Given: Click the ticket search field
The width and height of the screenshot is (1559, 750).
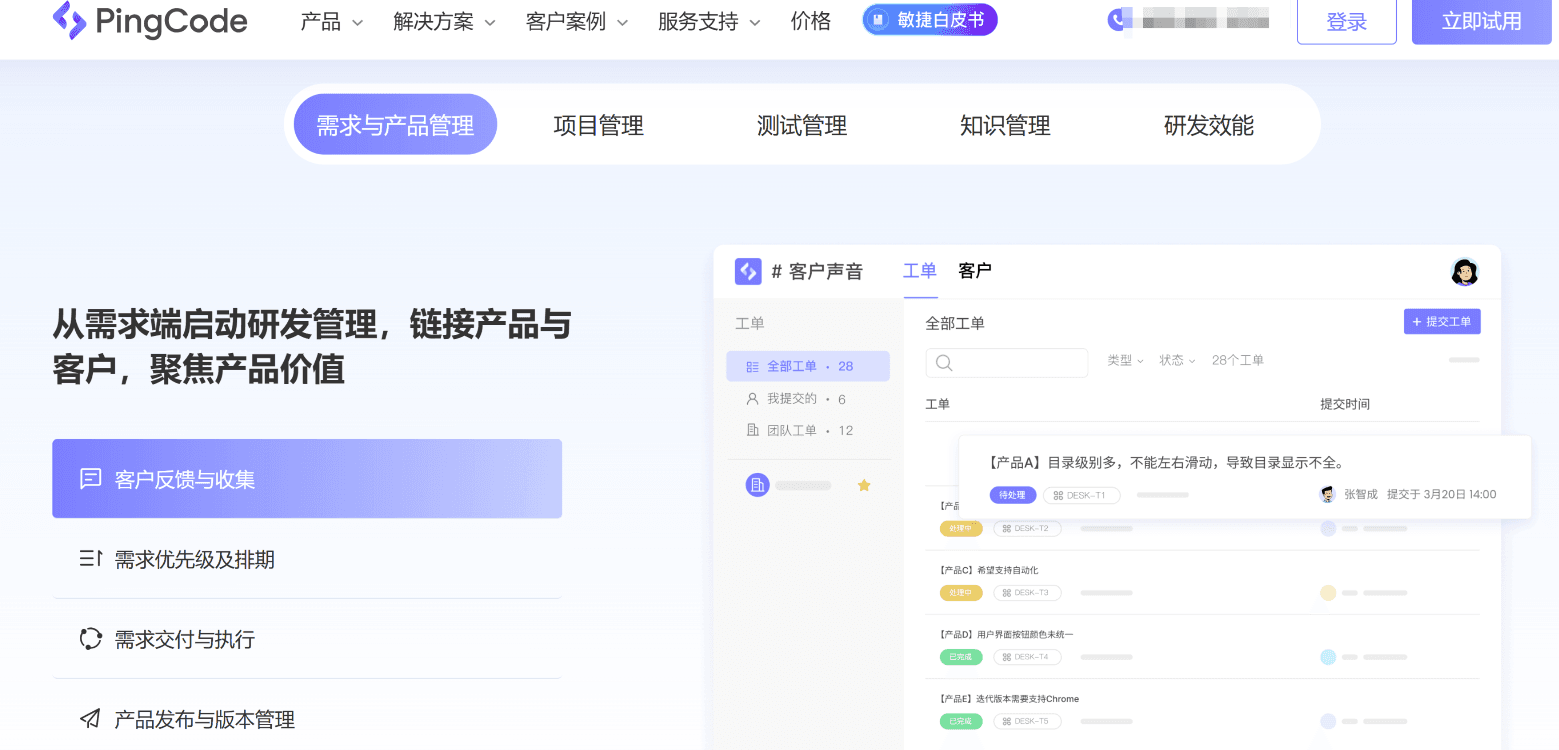Looking at the screenshot, I should 1007,362.
